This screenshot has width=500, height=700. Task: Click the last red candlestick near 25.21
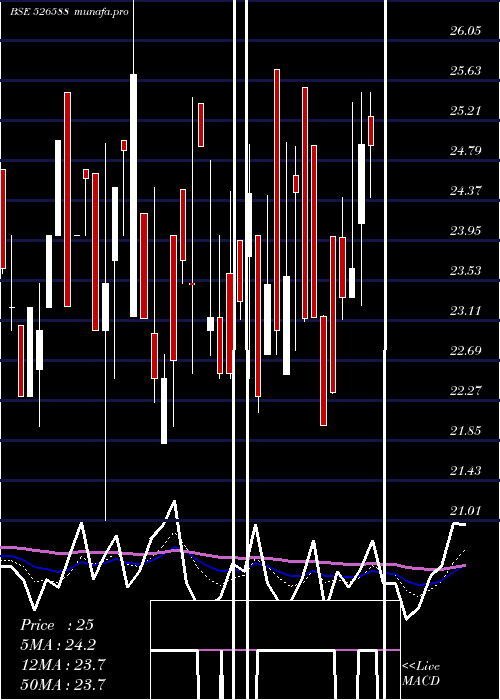click(371, 131)
